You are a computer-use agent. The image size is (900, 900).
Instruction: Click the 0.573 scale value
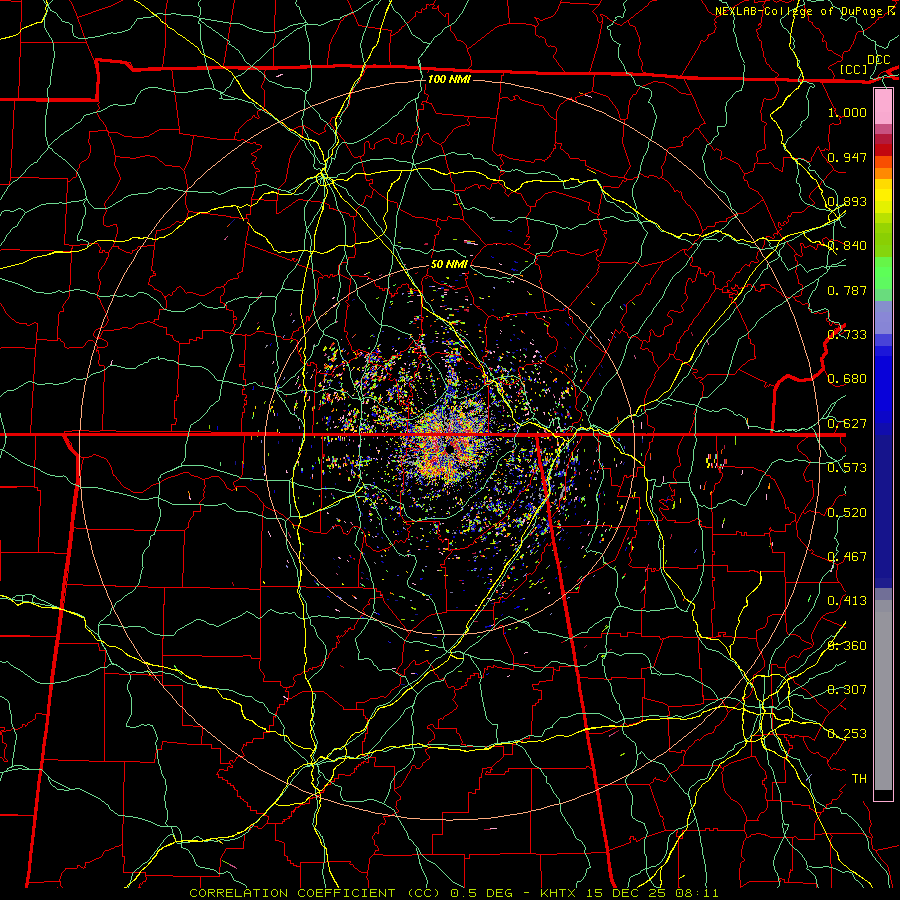coord(847,468)
